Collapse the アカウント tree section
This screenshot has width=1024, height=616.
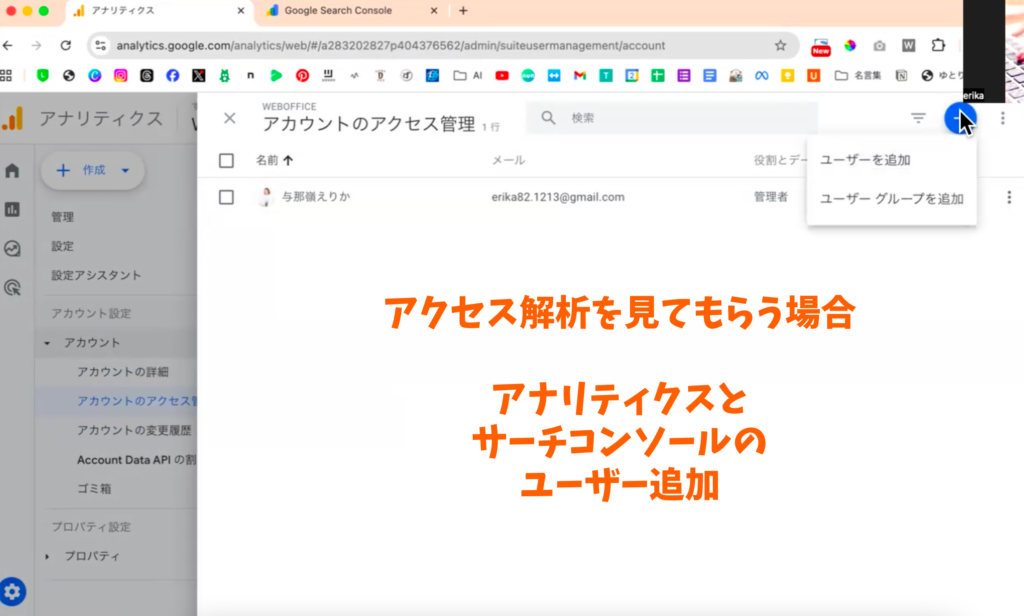(46, 343)
